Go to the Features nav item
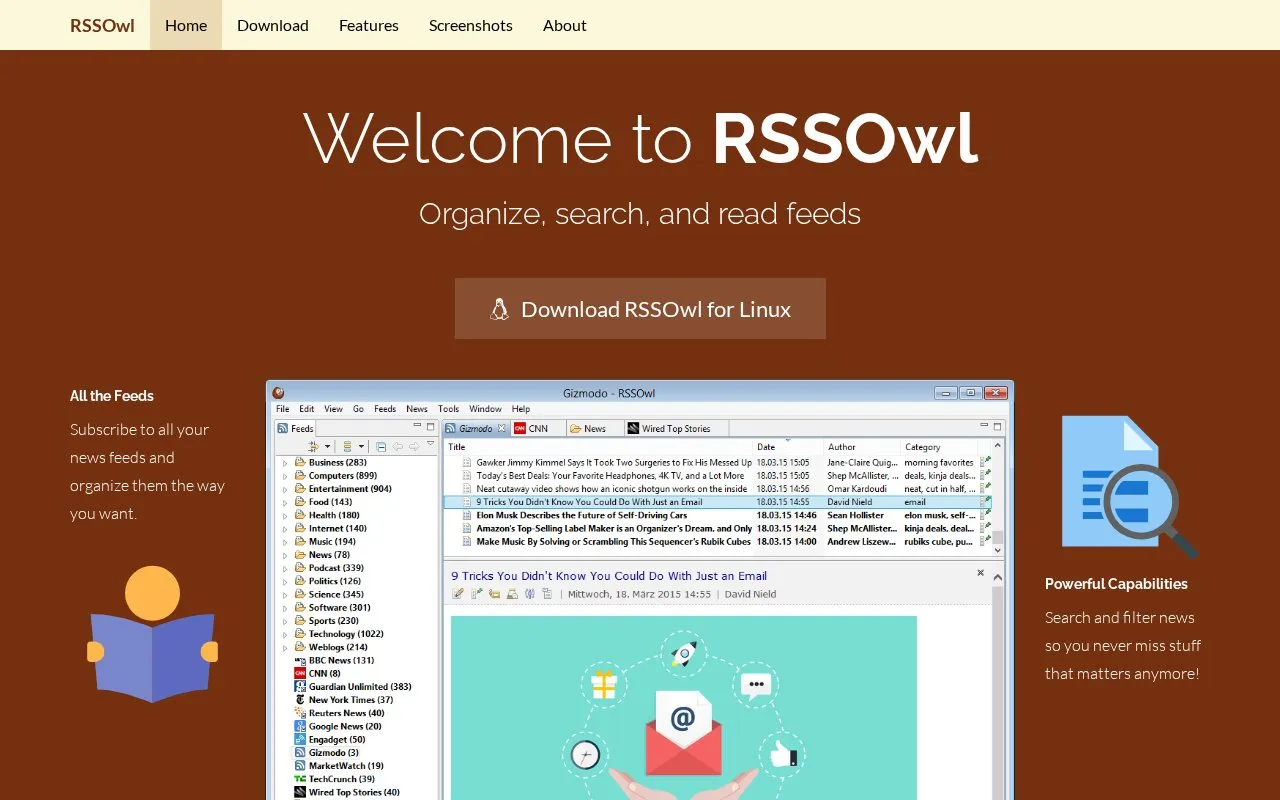The width and height of the screenshot is (1280, 800). click(368, 25)
